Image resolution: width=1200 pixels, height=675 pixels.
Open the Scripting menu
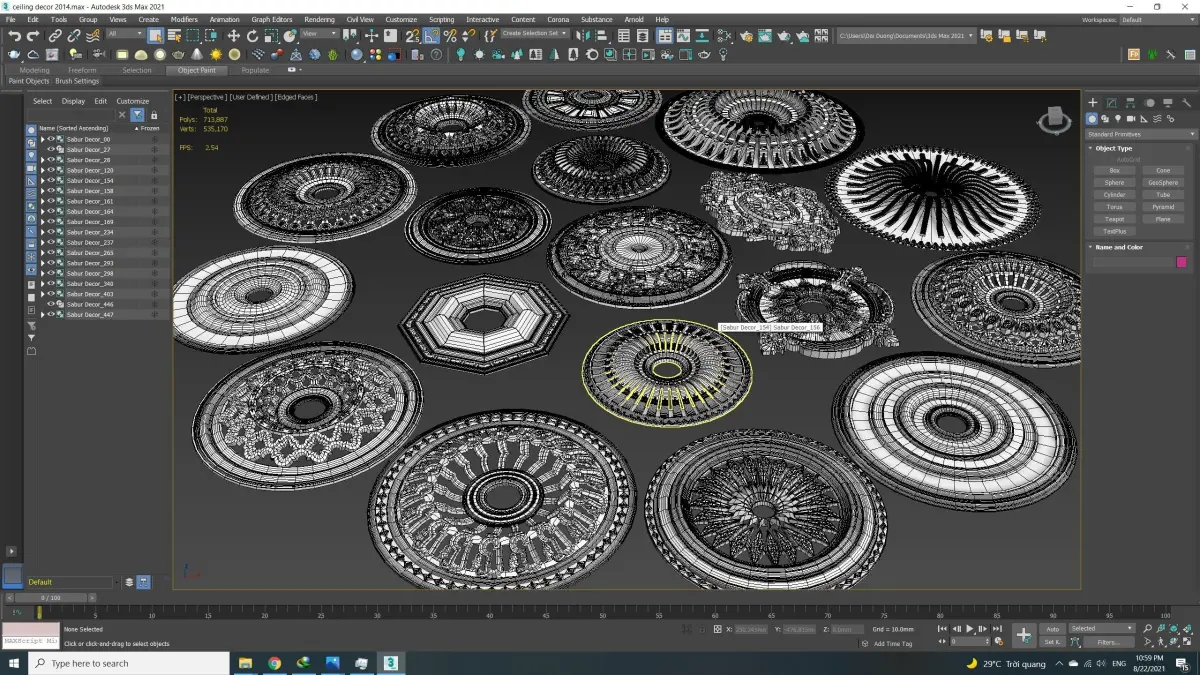(x=441, y=19)
